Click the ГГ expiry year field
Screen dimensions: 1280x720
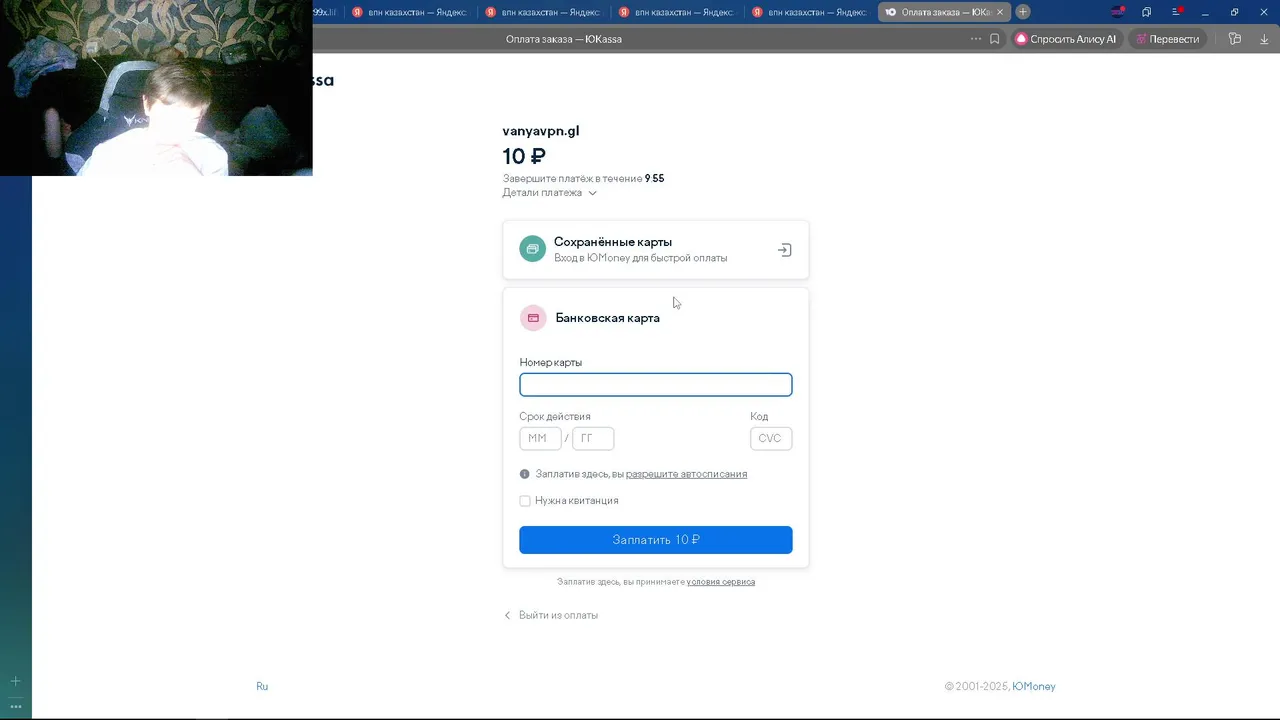[593, 439]
